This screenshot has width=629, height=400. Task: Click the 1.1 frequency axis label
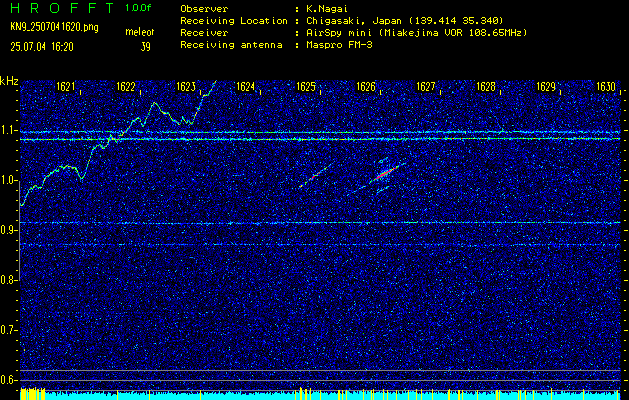click(8, 130)
